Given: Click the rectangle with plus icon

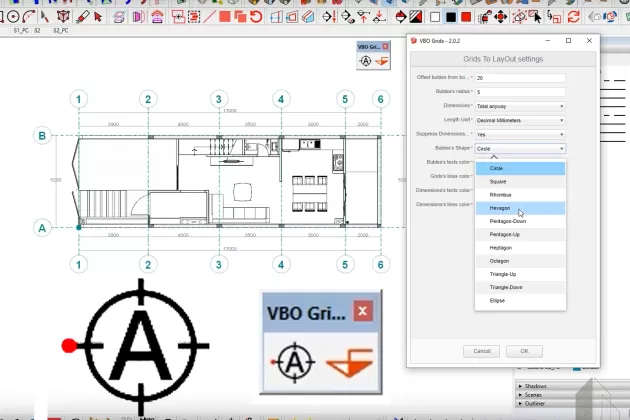Looking at the screenshot, I should click(178, 17).
